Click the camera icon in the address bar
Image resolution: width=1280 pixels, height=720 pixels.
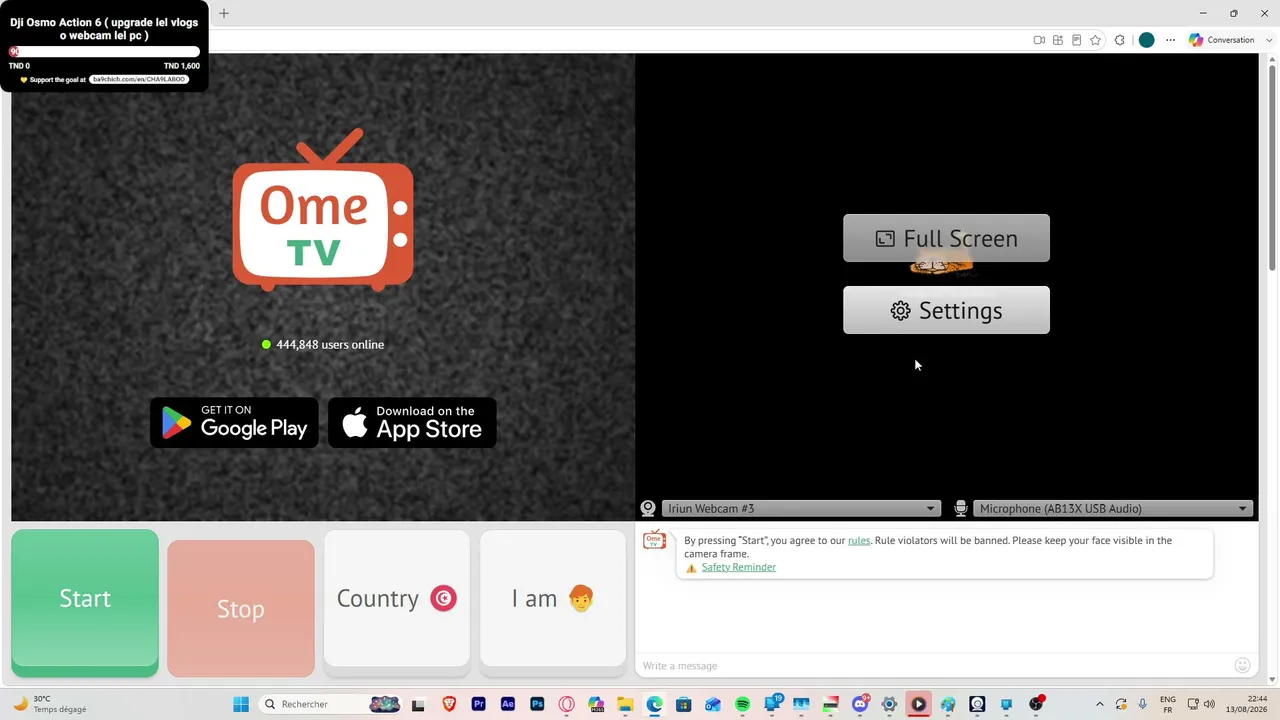click(x=1039, y=40)
